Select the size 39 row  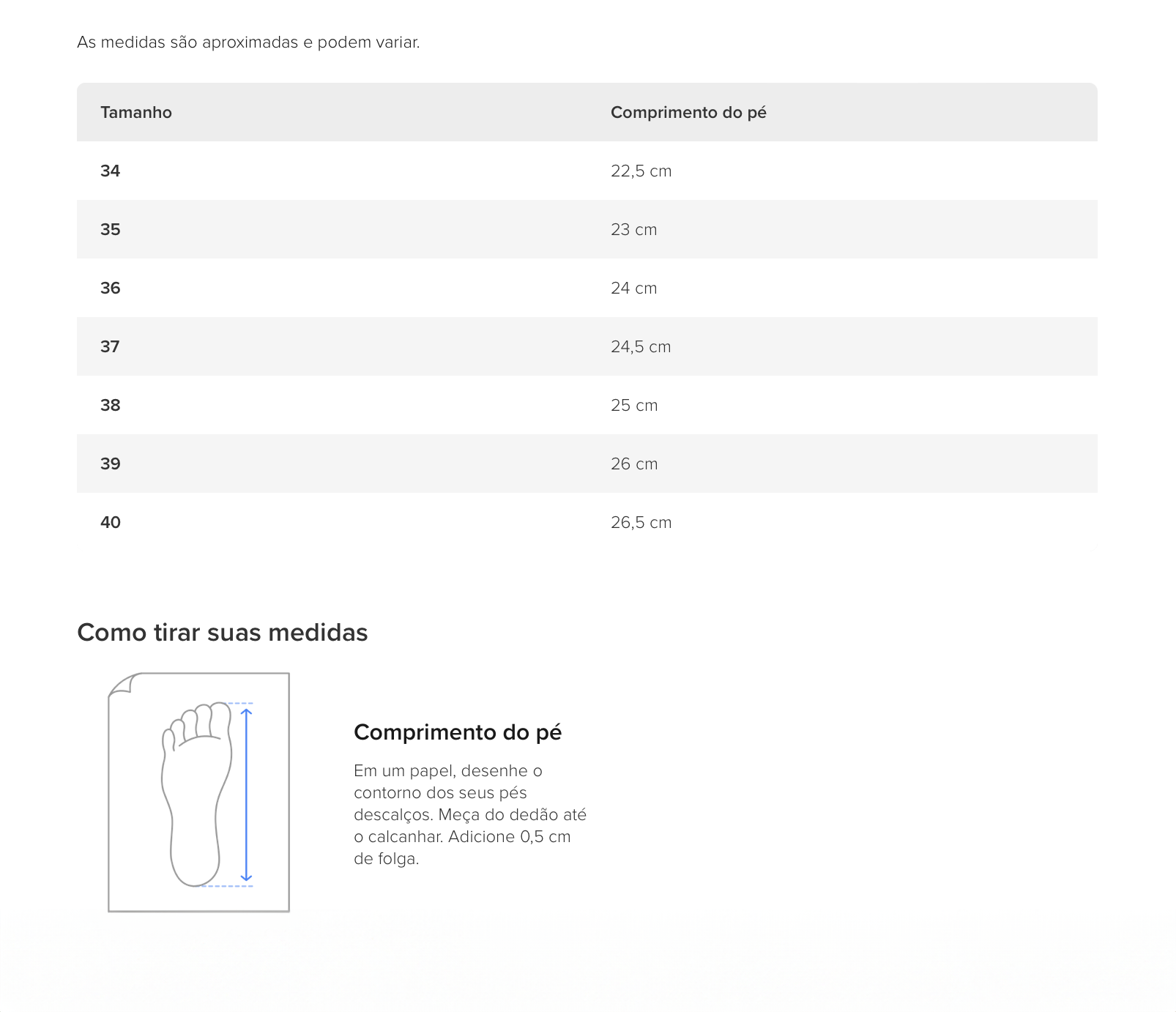(x=587, y=464)
